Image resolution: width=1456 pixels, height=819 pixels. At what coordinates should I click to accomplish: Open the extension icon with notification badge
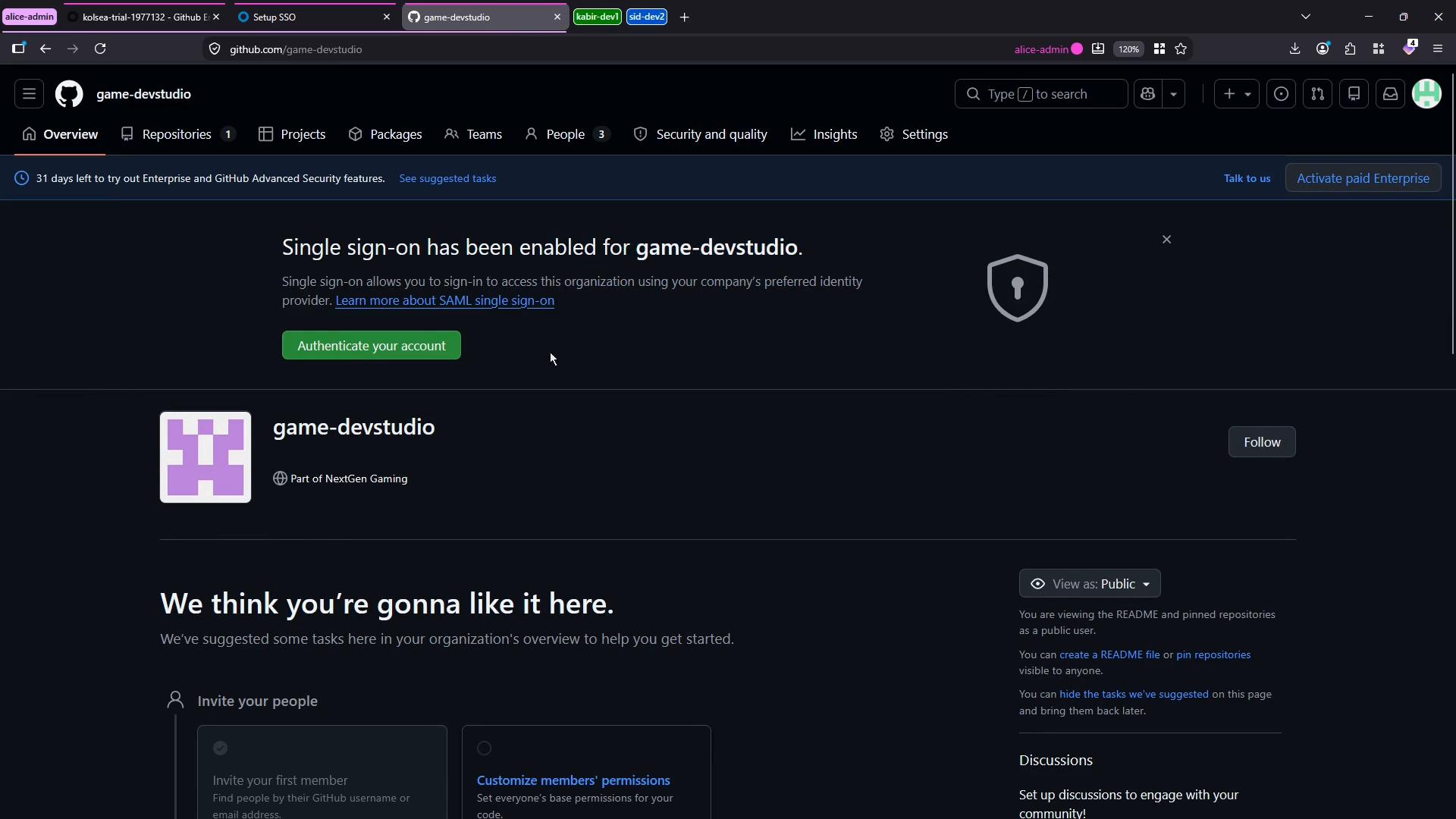pos(1409,48)
